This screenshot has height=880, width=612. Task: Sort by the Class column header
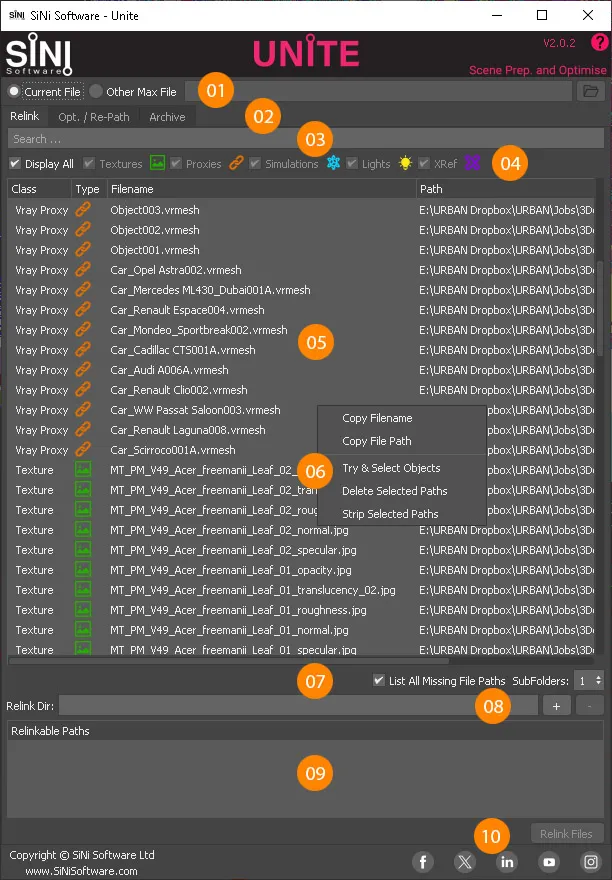(x=39, y=189)
